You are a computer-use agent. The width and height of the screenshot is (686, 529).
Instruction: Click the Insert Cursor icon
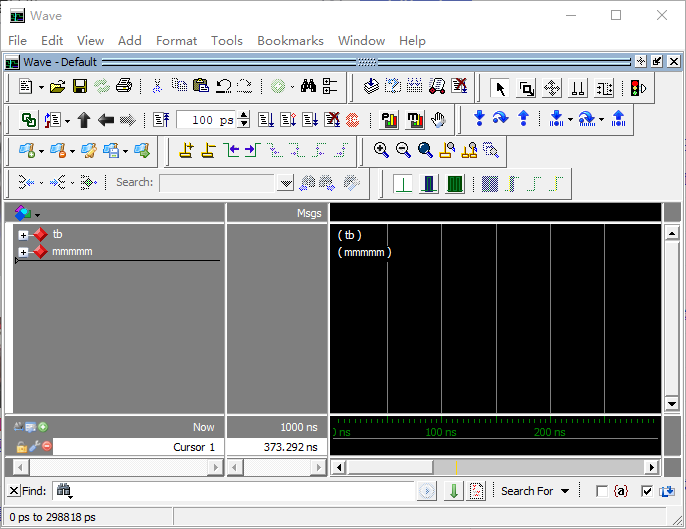[186, 150]
